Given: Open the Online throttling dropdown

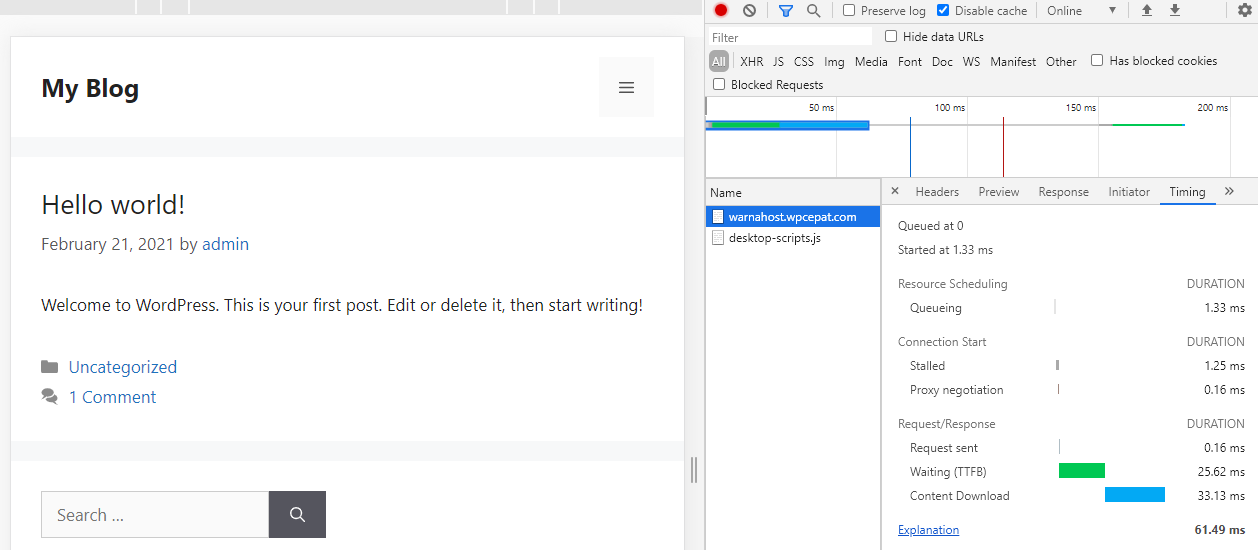Looking at the screenshot, I should (x=1081, y=11).
